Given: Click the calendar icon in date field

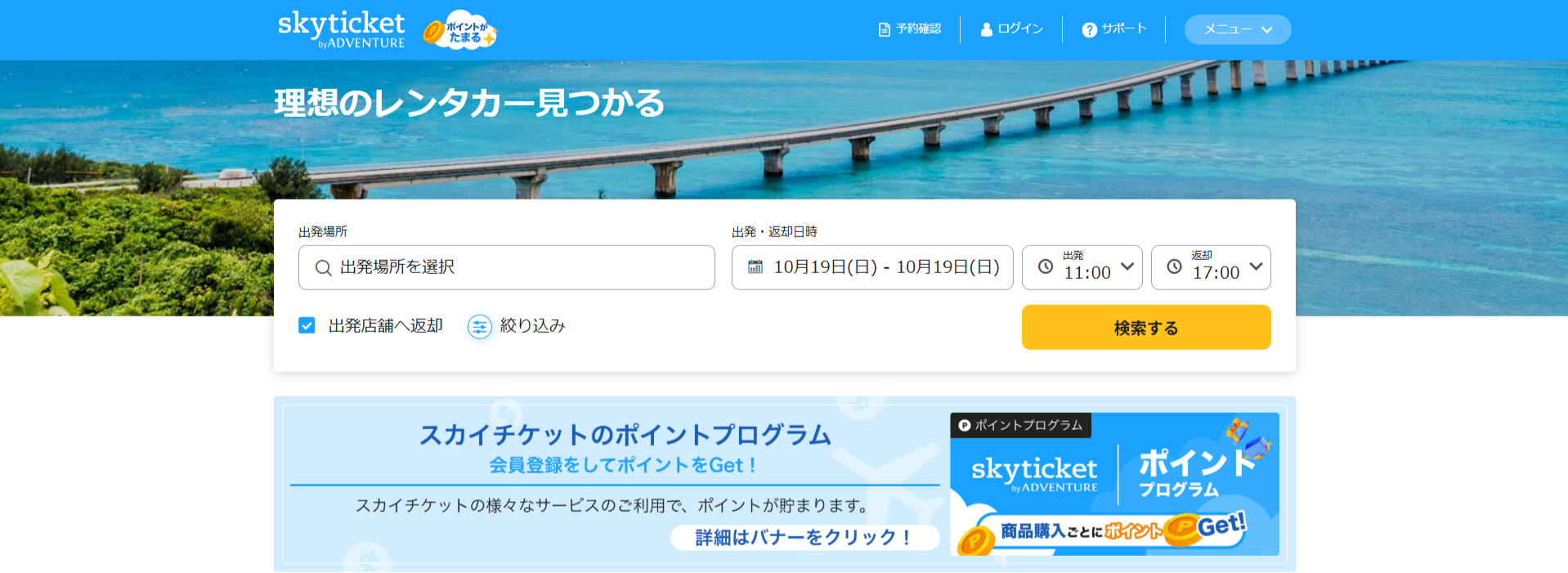Looking at the screenshot, I should (x=755, y=267).
